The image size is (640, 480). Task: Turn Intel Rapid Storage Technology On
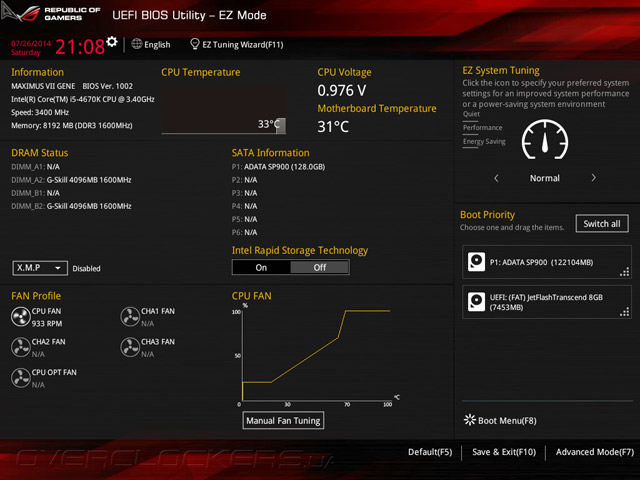261,267
